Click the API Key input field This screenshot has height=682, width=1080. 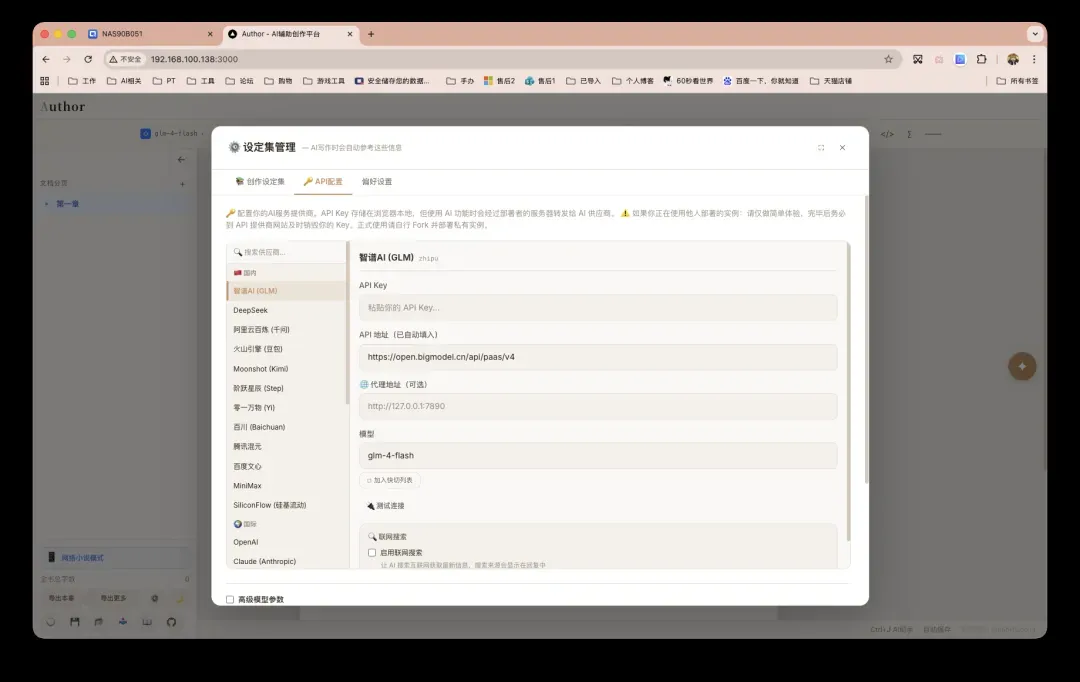point(597,308)
